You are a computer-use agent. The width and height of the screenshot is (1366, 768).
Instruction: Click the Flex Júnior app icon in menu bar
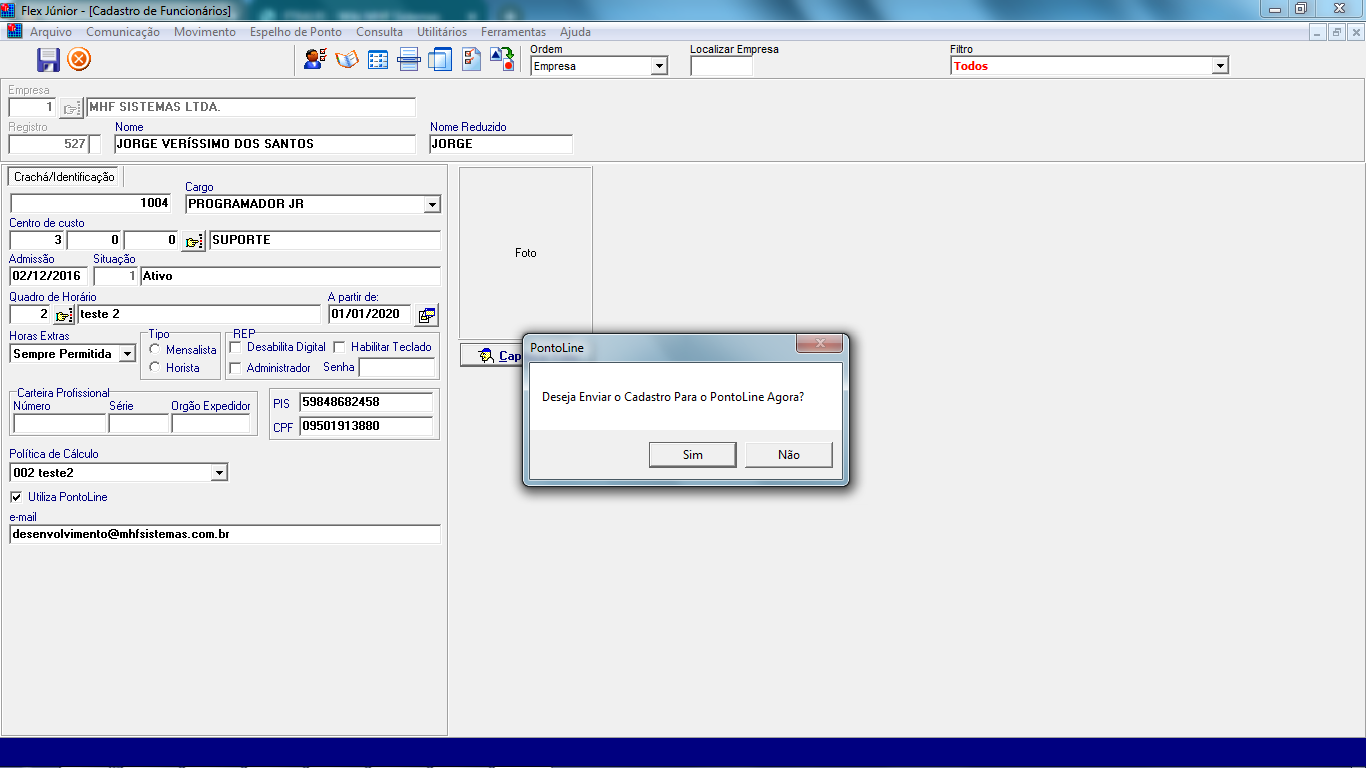[x=14, y=31]
